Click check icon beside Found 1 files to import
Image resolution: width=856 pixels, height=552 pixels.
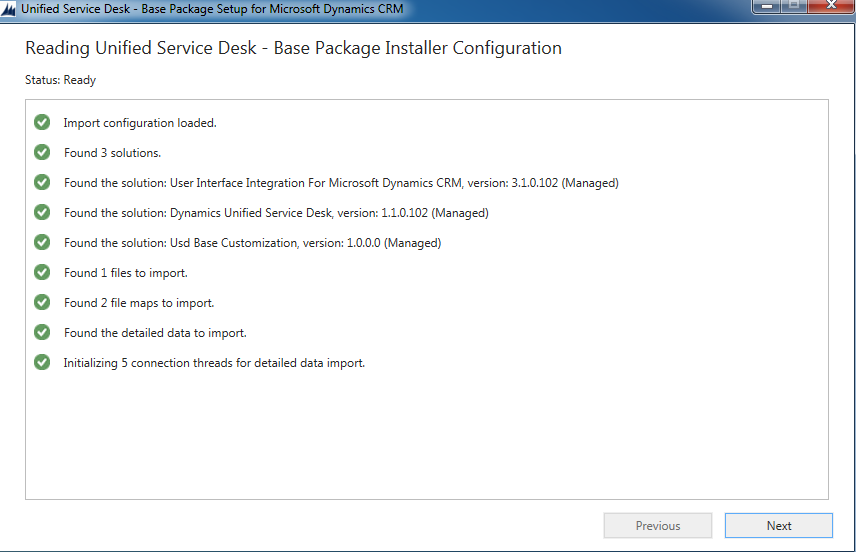click(42, 273)
